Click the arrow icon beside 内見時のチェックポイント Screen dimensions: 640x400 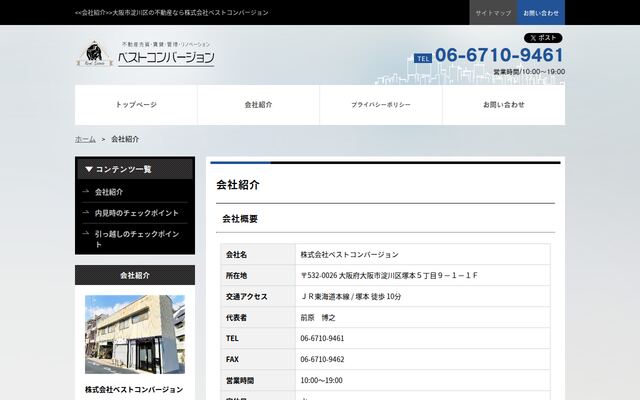point(86,212)
